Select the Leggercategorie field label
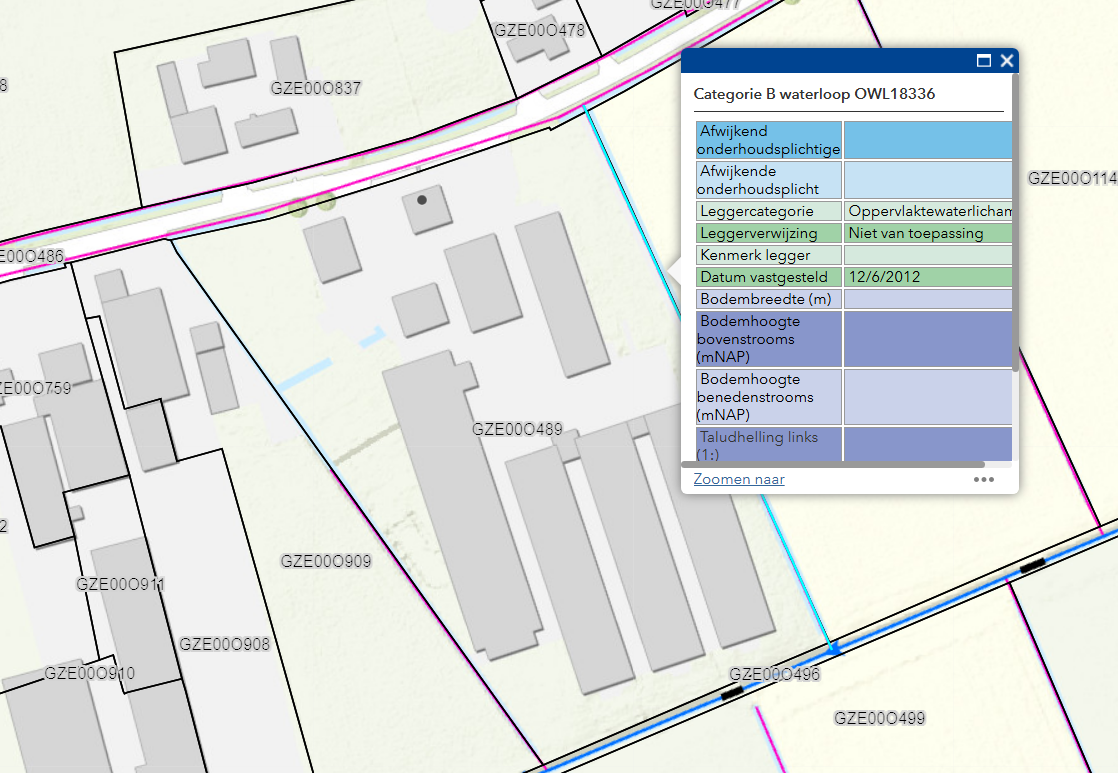The image size is (1118, 773). 769,211
